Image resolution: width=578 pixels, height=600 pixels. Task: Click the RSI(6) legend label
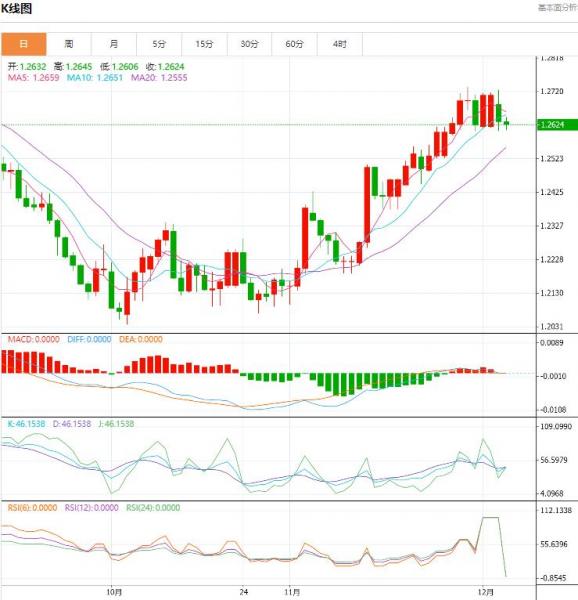[33, 508]
